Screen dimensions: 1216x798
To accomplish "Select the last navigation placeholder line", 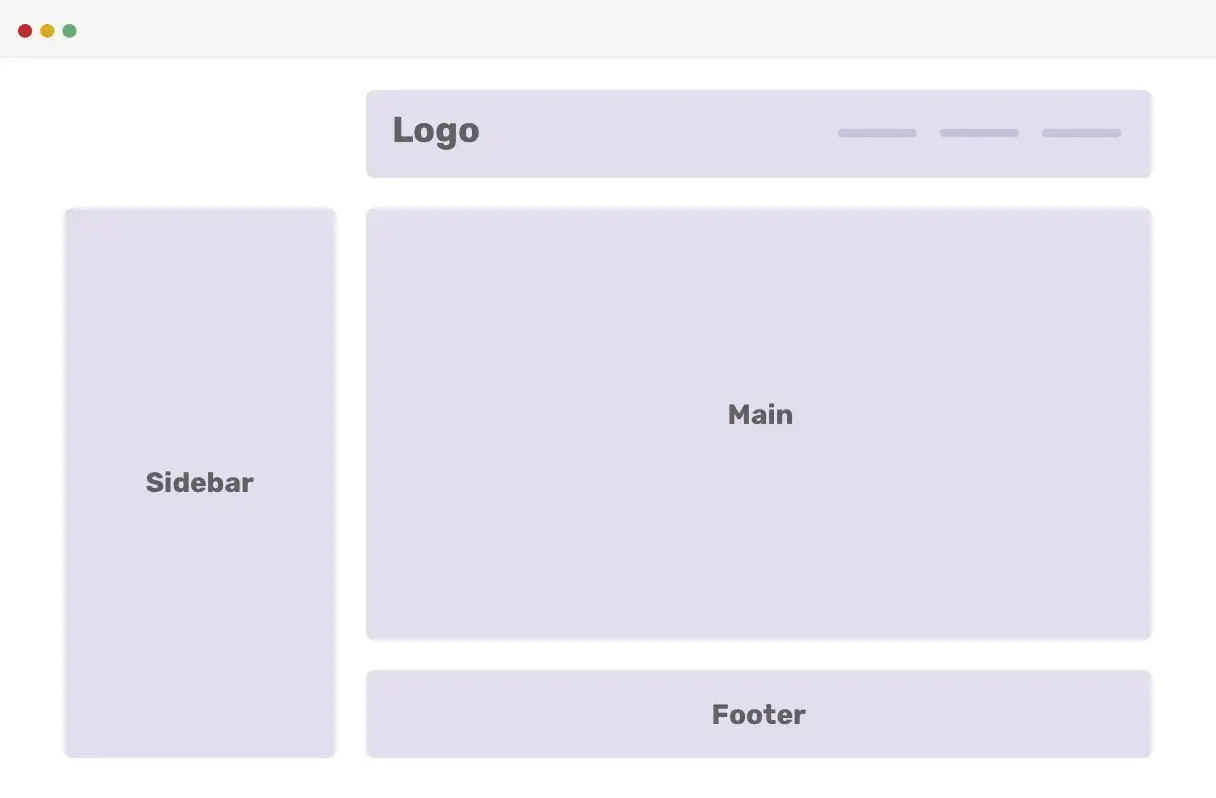I will tap(1081, 133).
